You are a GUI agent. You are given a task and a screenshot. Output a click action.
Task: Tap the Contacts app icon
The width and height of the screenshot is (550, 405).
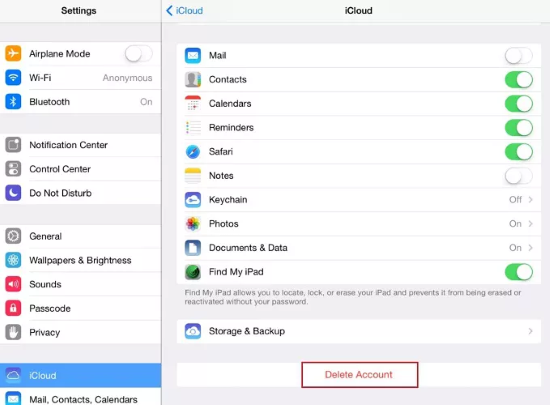tap(193, 80)
